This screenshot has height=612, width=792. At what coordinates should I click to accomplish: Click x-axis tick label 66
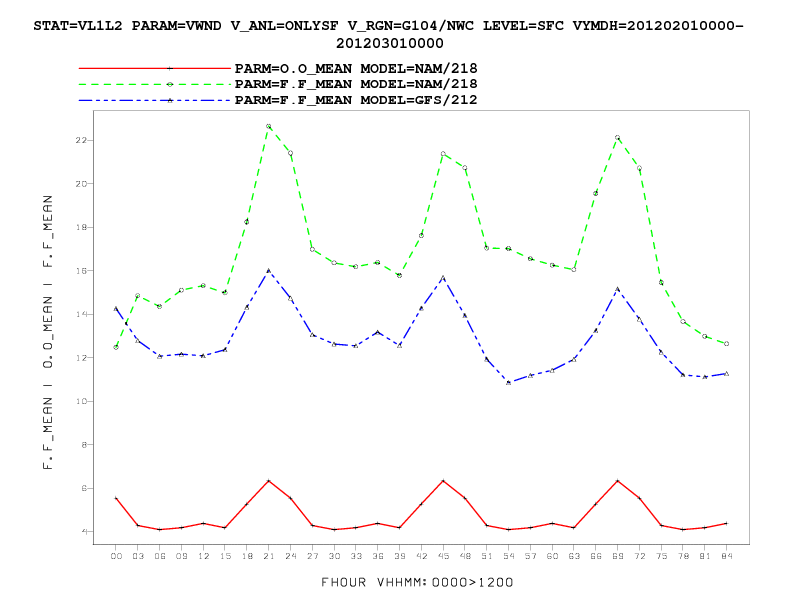(596, 556)
